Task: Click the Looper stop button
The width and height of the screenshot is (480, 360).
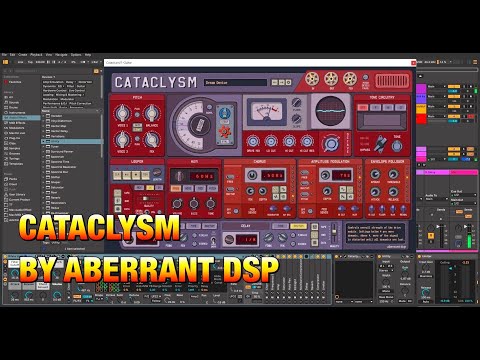Action: click(136, 175)
